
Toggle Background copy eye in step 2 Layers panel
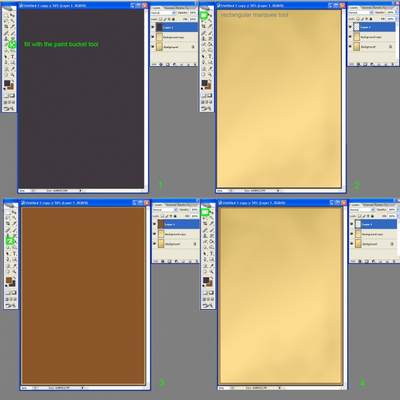tap(351, 37)
